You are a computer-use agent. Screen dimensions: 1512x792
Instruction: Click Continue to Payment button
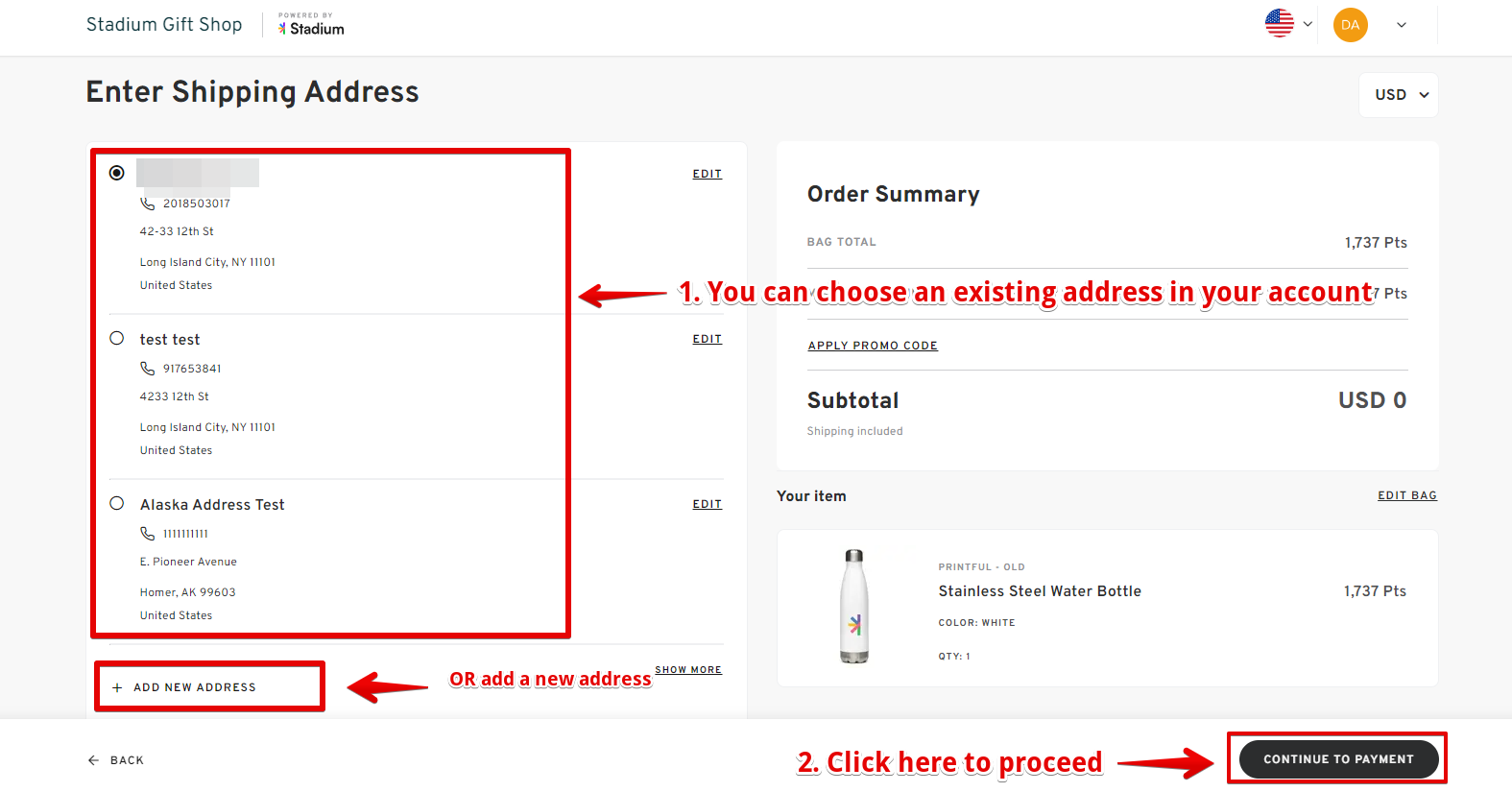click(x=1338, y=759)
